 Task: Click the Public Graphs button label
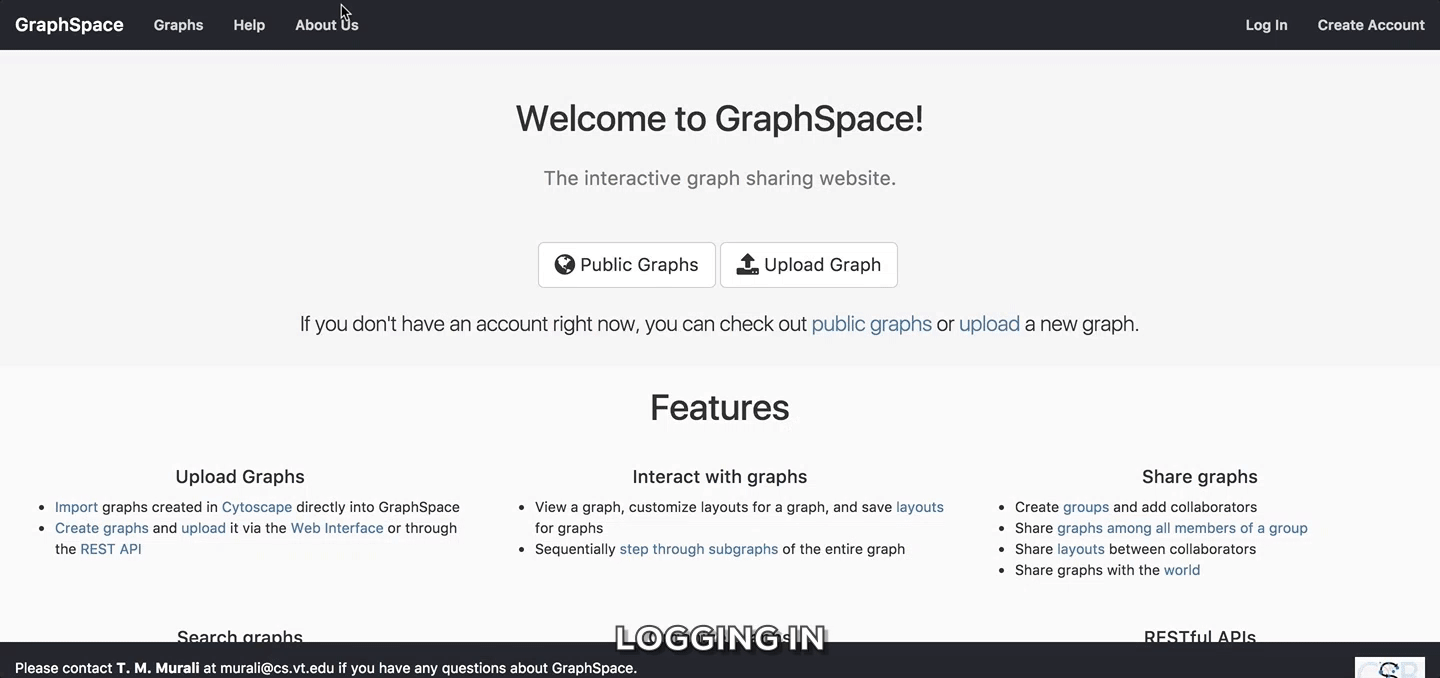pos(639,265)
